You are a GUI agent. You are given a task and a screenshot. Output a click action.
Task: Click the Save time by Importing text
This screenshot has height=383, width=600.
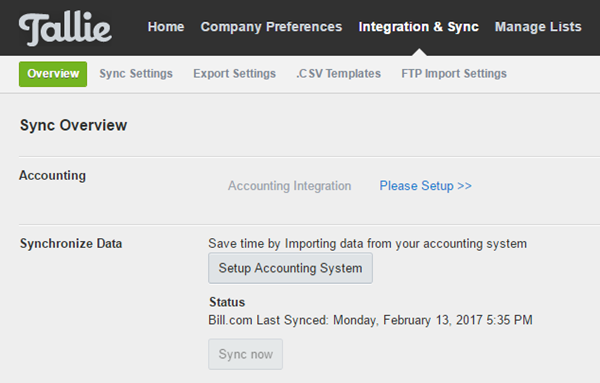pos(367,244)
